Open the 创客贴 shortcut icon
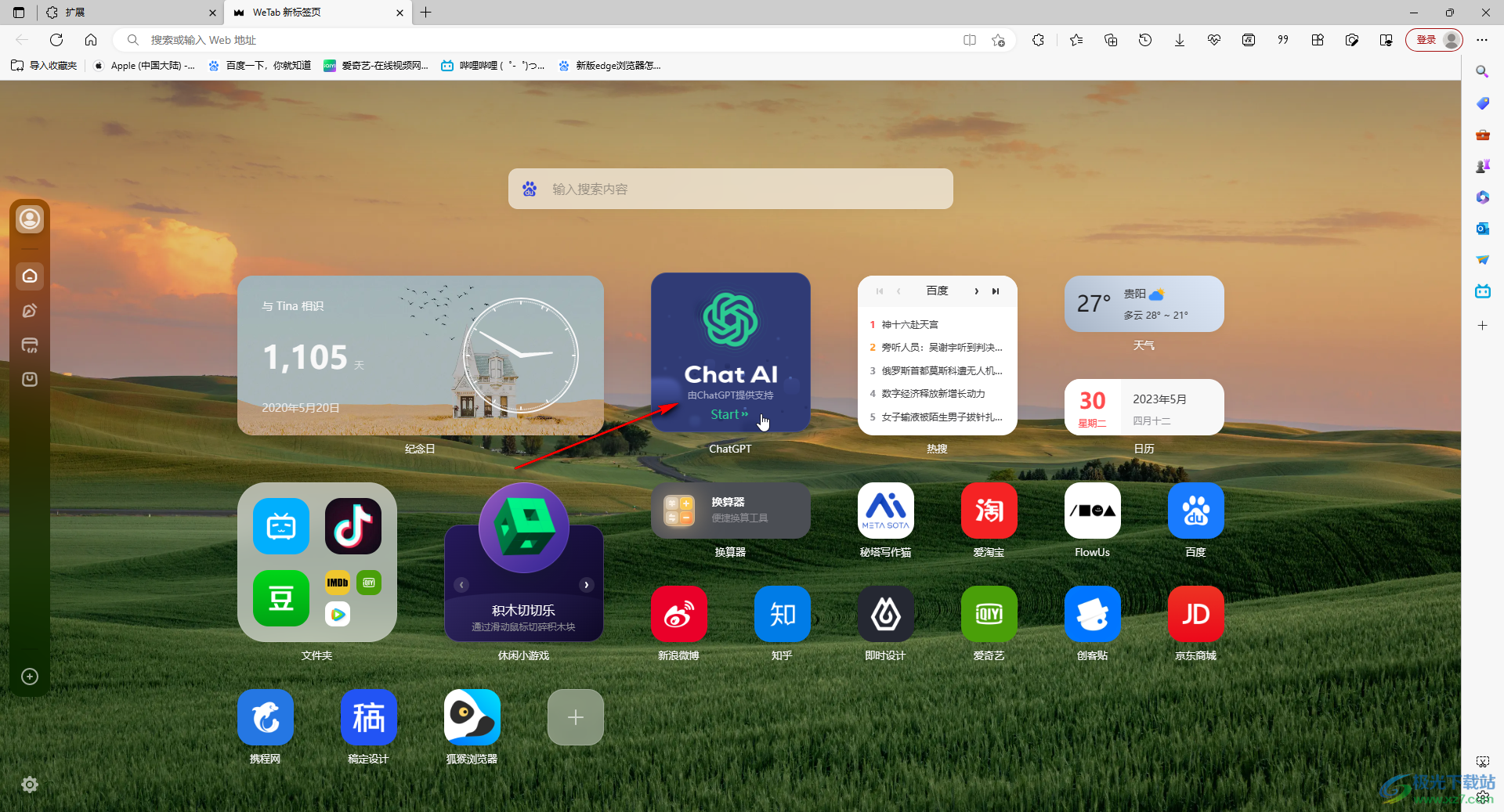Screen dimensions: 1504x812 [x=1093, y=614]
